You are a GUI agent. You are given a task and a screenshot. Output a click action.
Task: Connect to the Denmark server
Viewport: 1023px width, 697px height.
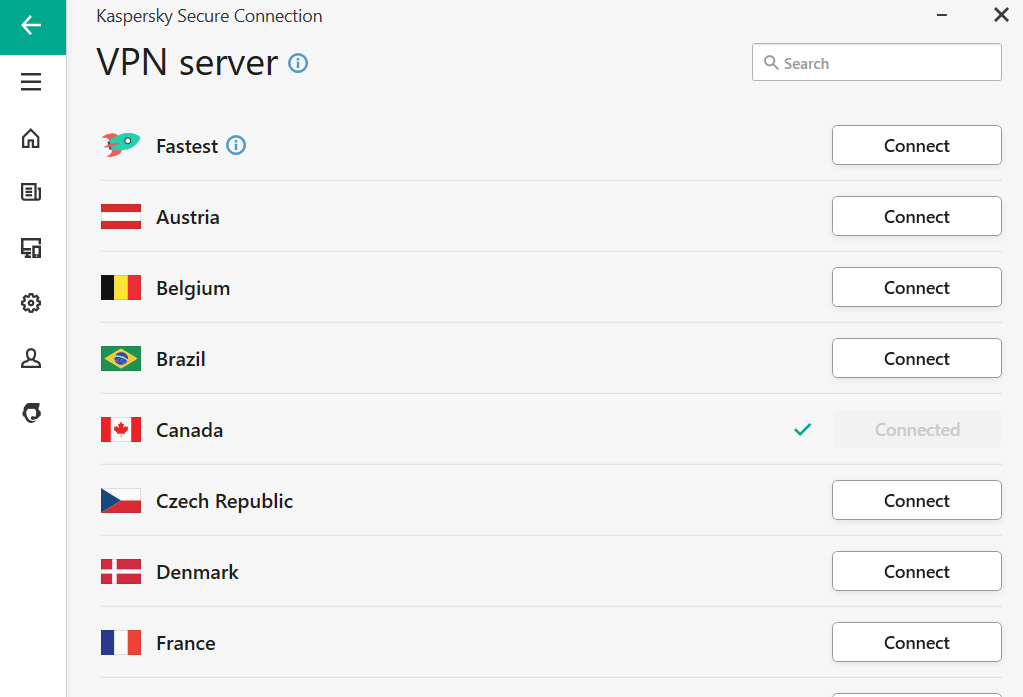(x=916, y=571)
